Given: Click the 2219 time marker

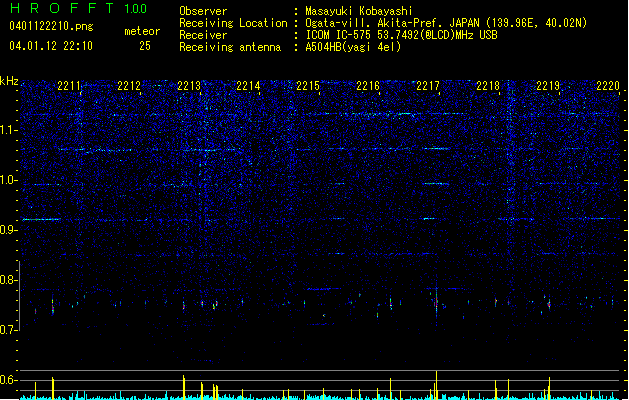Looking at the screenshot, I should [548, 86].
